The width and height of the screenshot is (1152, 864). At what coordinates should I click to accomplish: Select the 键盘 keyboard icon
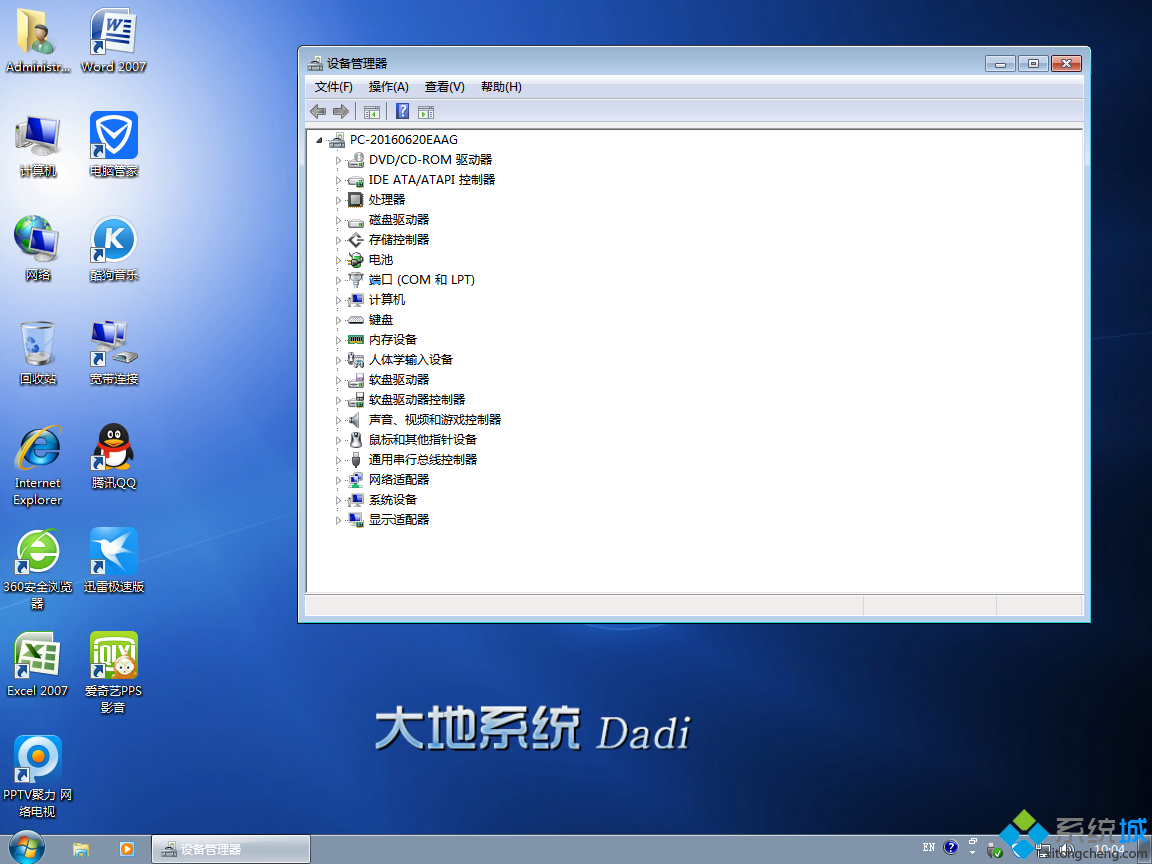point(356,320)
